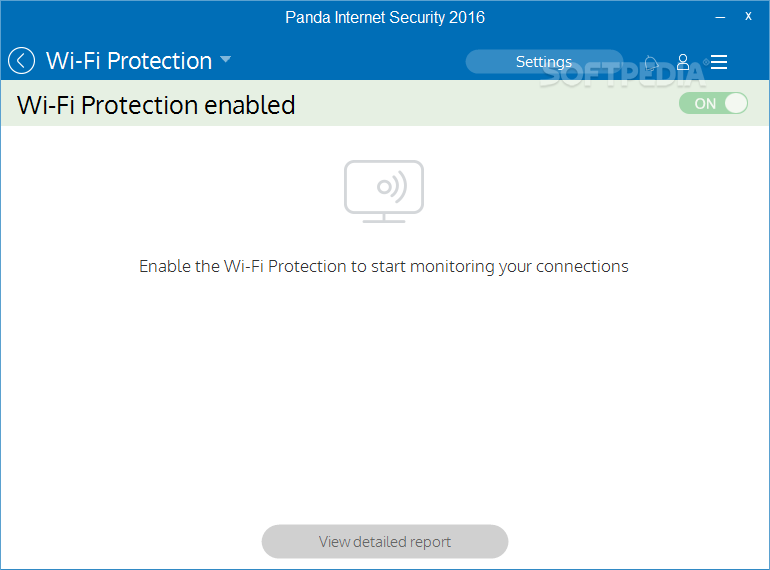
Task: Click View detailed report button
Action: [x=385, y=542]
